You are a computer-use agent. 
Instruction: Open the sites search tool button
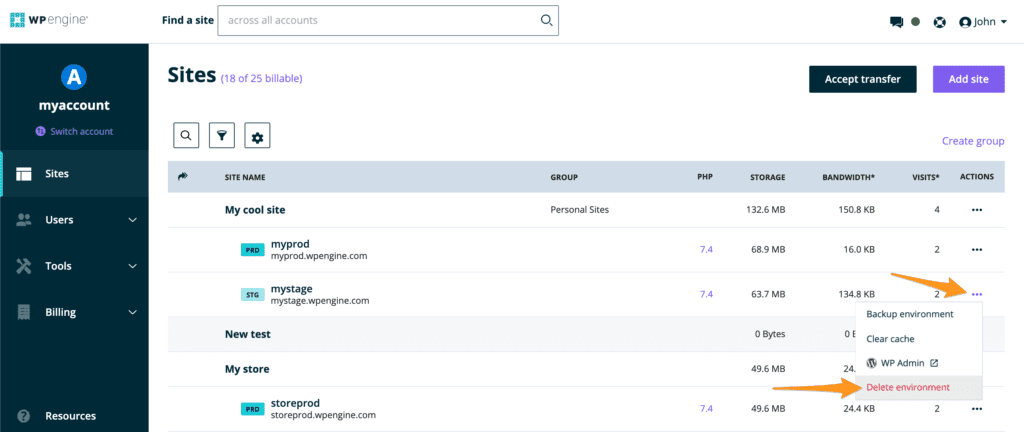tap(186, 136)
